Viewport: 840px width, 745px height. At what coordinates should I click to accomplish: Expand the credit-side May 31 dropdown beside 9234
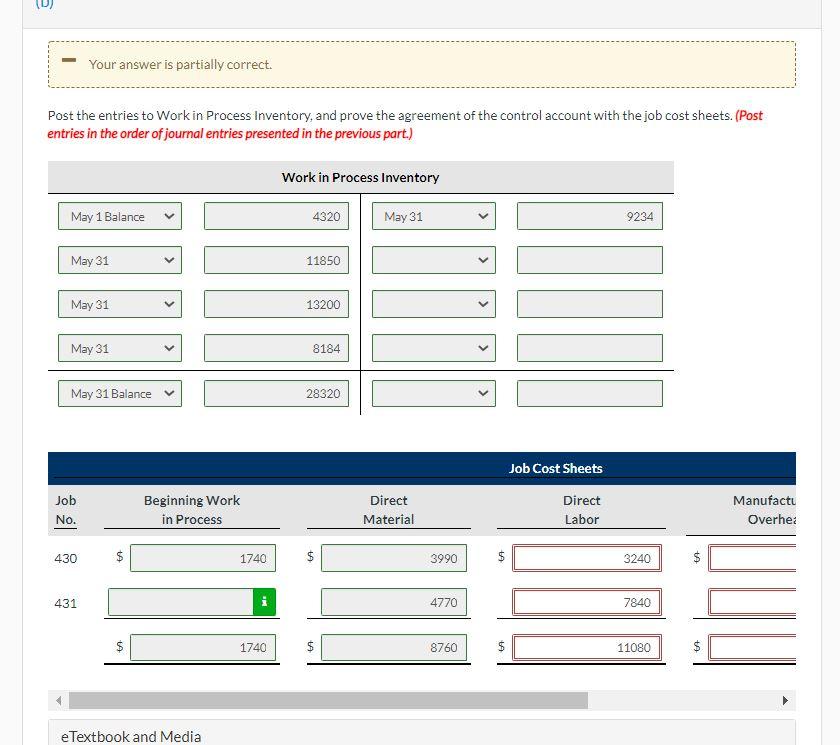[434, 216]
